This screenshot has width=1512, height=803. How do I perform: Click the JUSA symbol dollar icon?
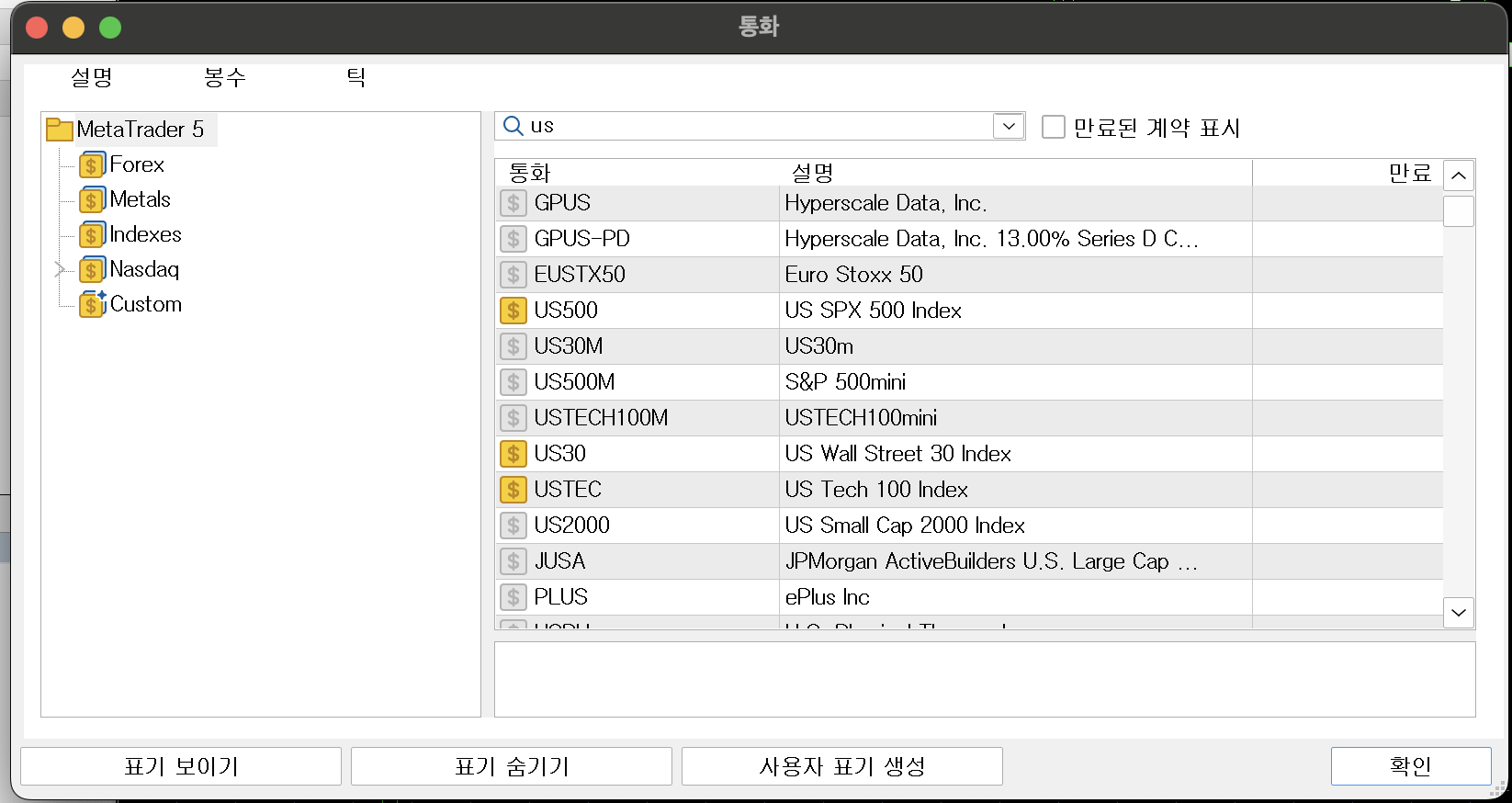(513, 561)
